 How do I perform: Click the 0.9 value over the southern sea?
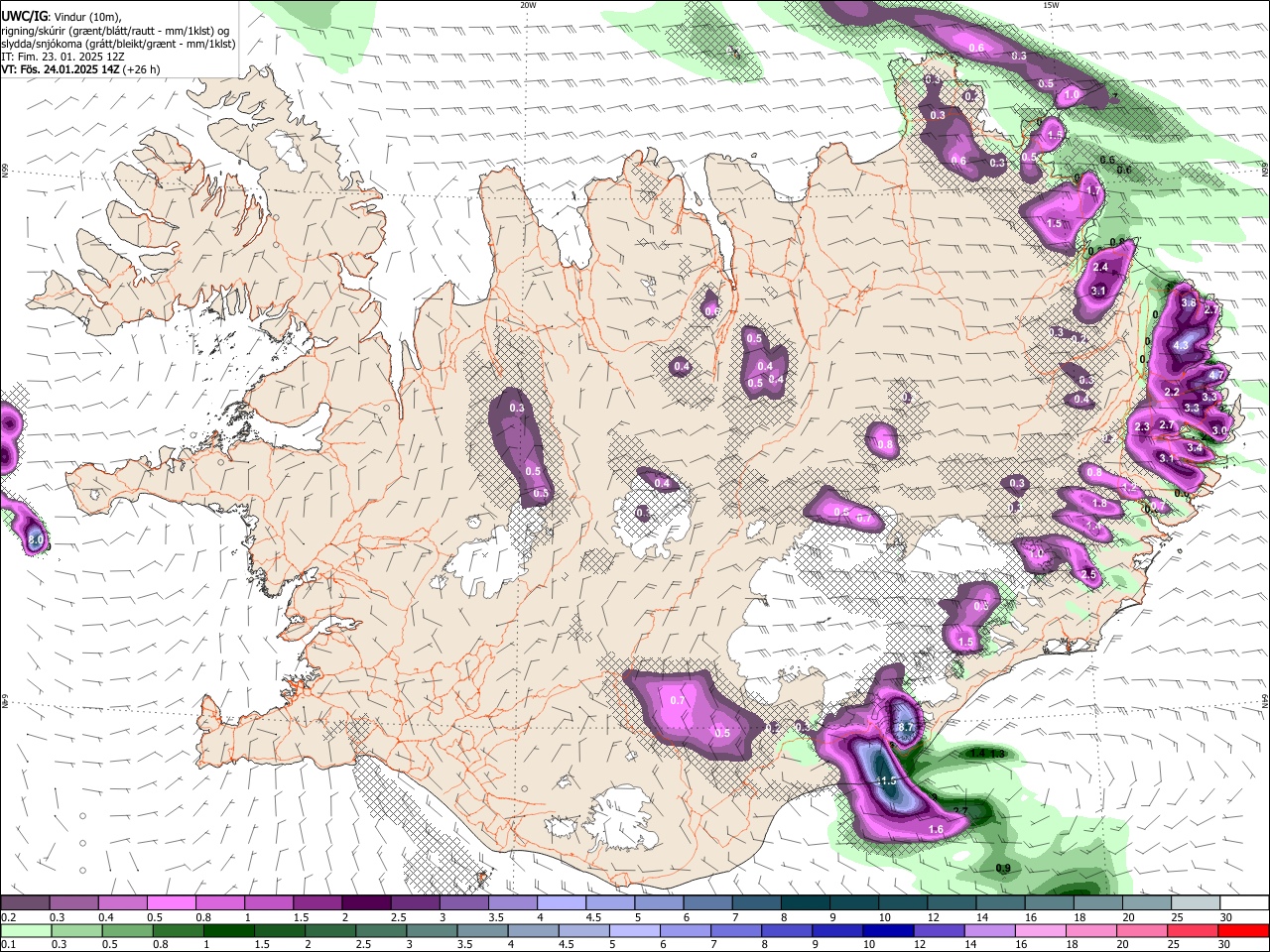(x=1002, y=869)
